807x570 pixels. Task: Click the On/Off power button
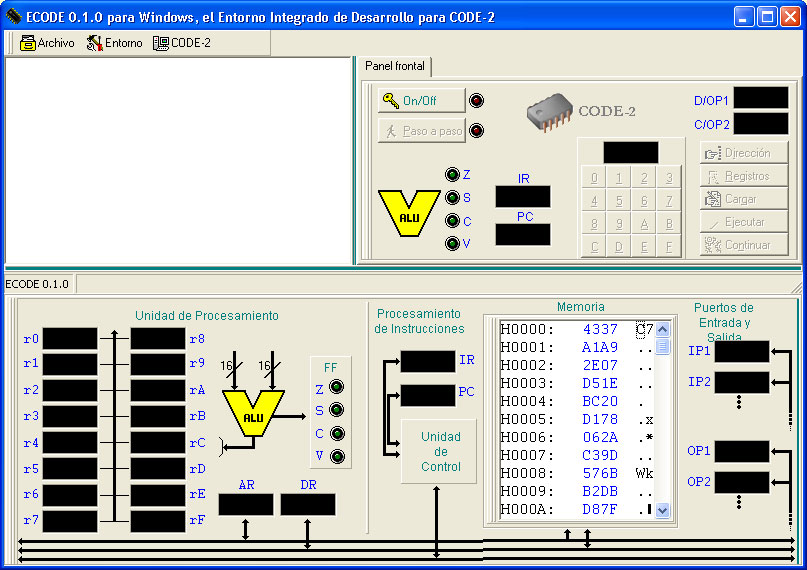click(x=421, y=100)
